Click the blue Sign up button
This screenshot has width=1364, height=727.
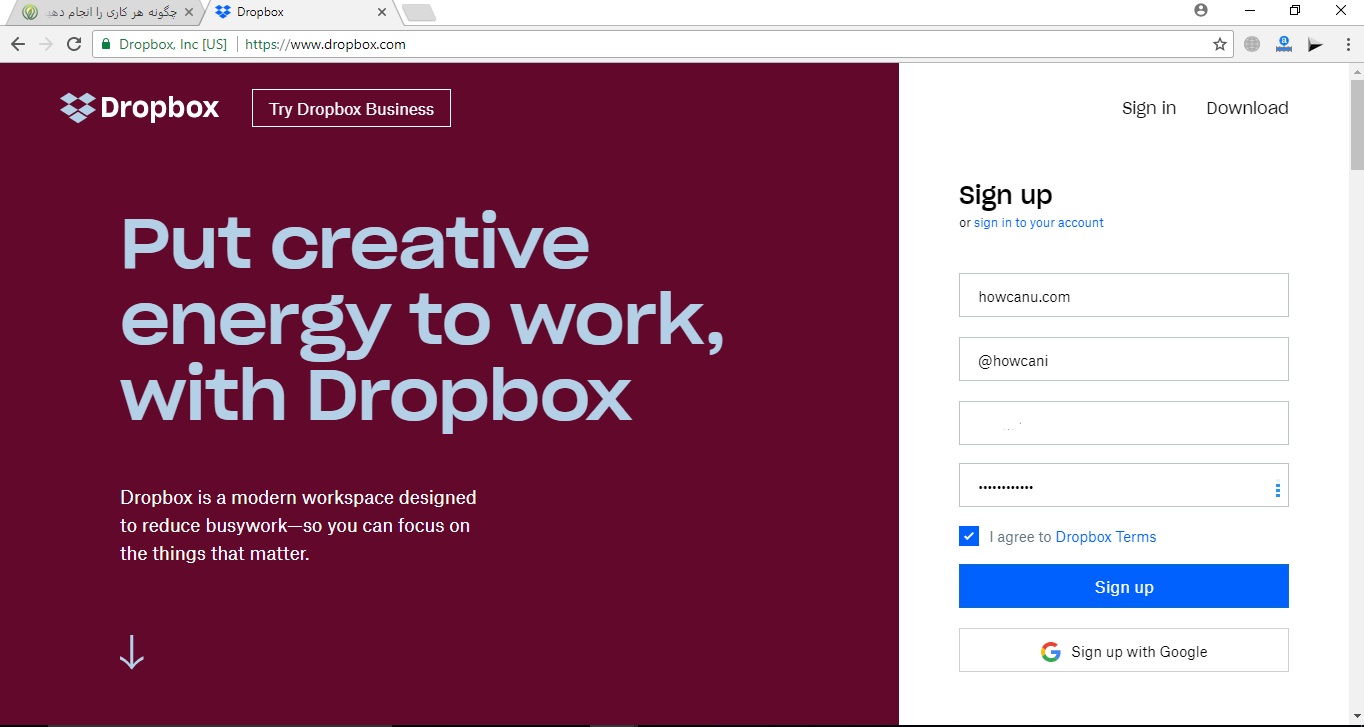point(1124,586)
